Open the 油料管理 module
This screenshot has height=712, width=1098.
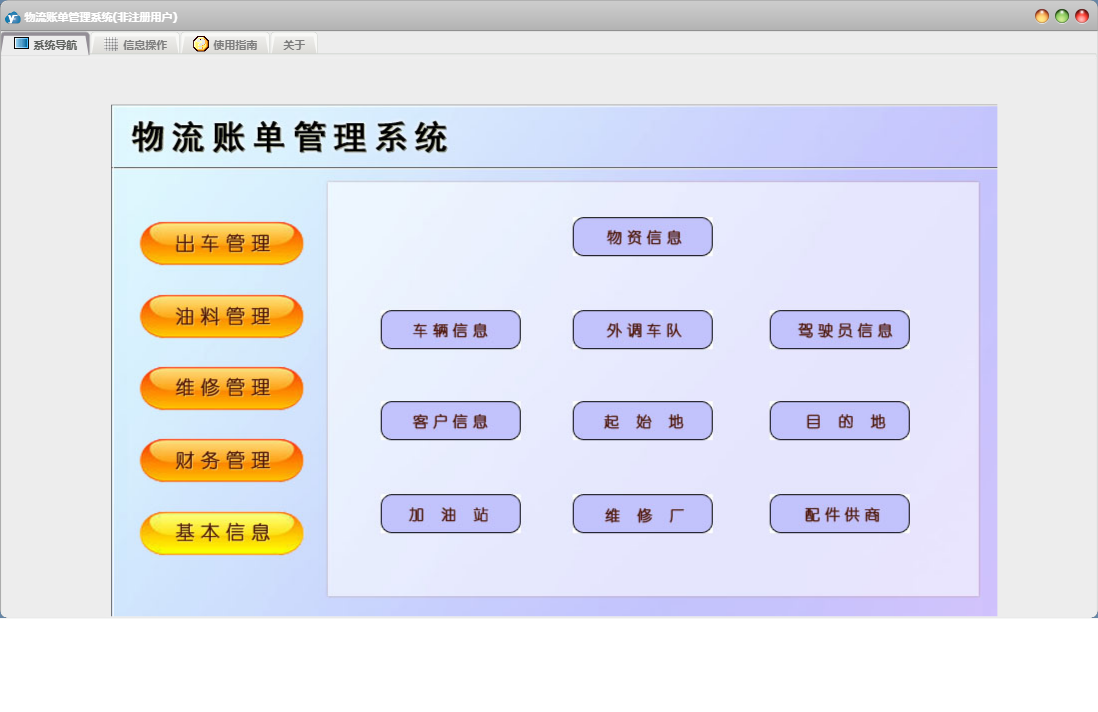click(222, 316)
